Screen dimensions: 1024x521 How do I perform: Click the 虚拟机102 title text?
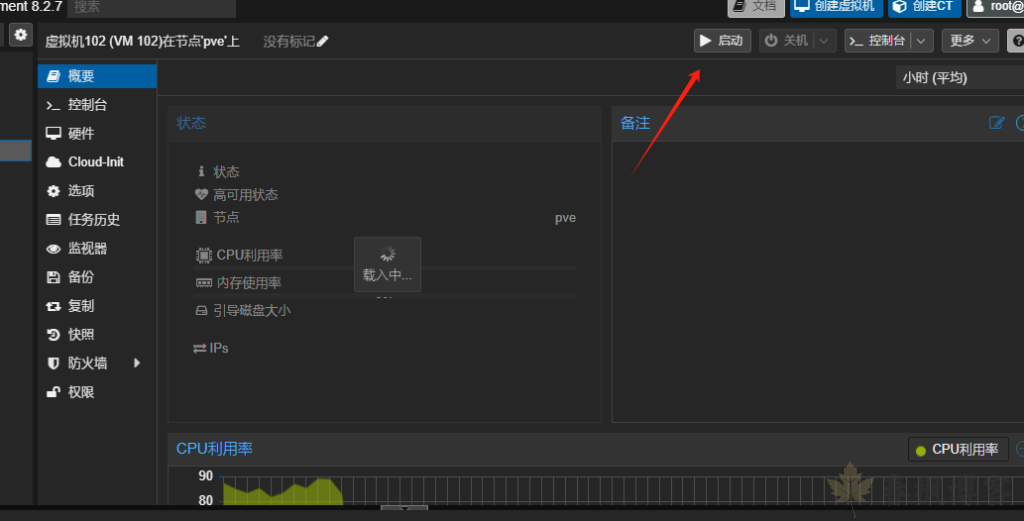[142, 41]
